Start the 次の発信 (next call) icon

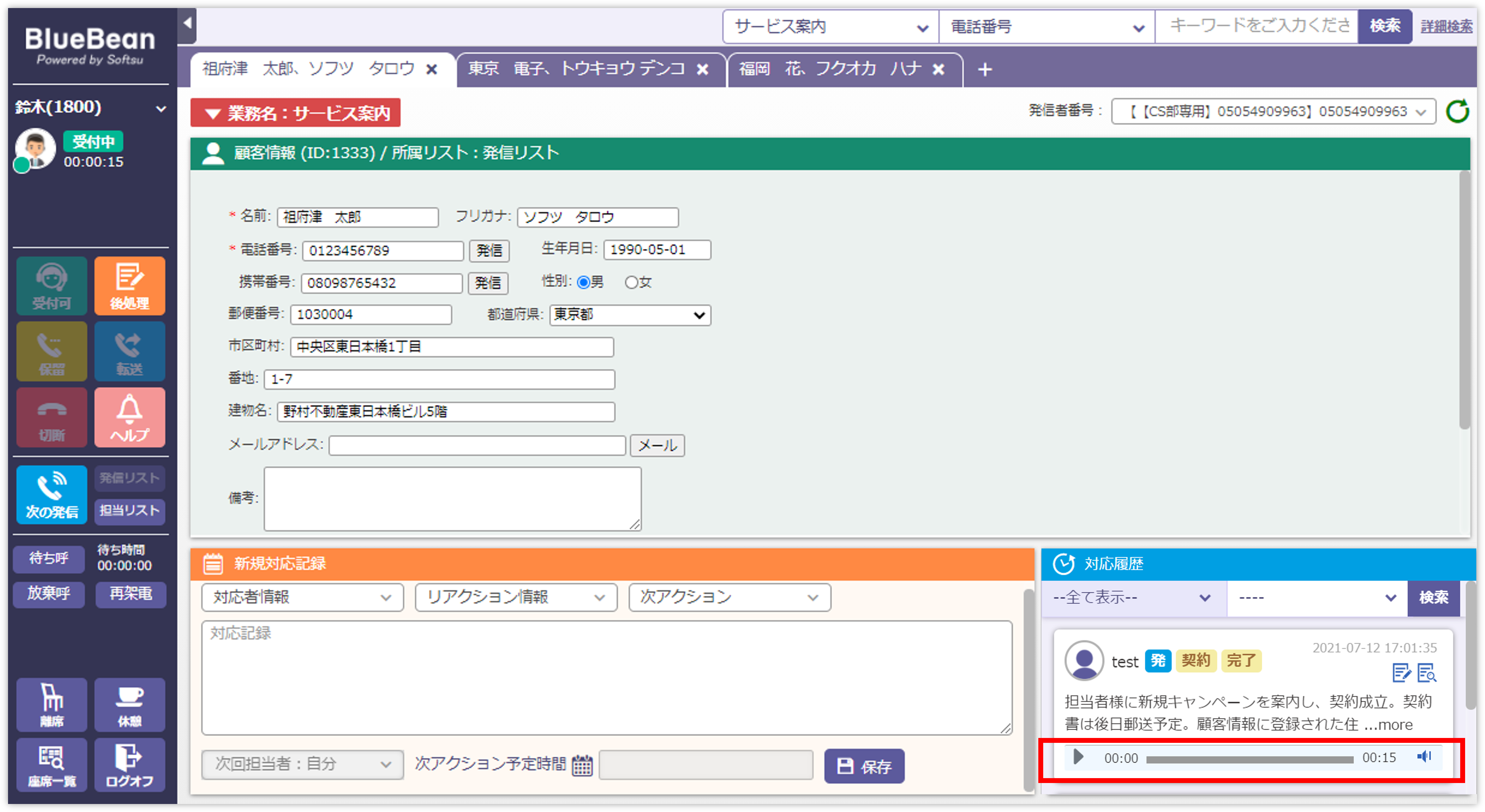pyautogui.click(x=51, y=495)
